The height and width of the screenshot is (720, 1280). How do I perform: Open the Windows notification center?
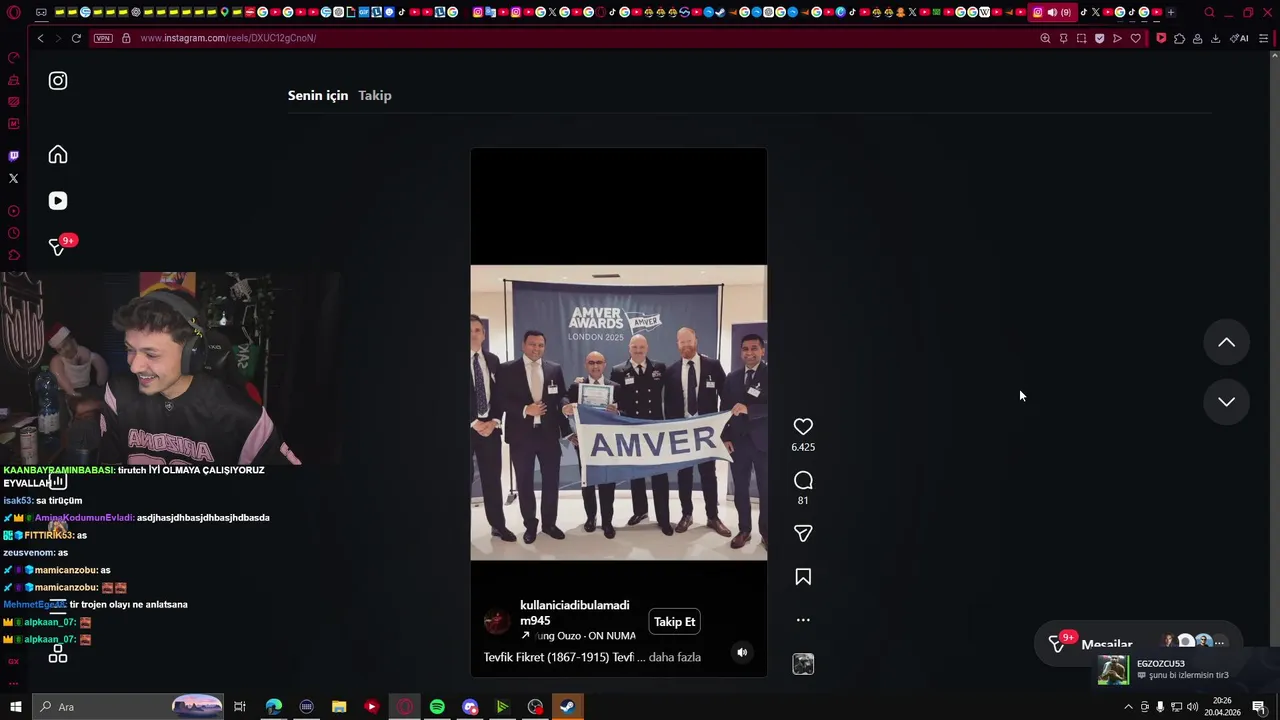[1259, 707]
